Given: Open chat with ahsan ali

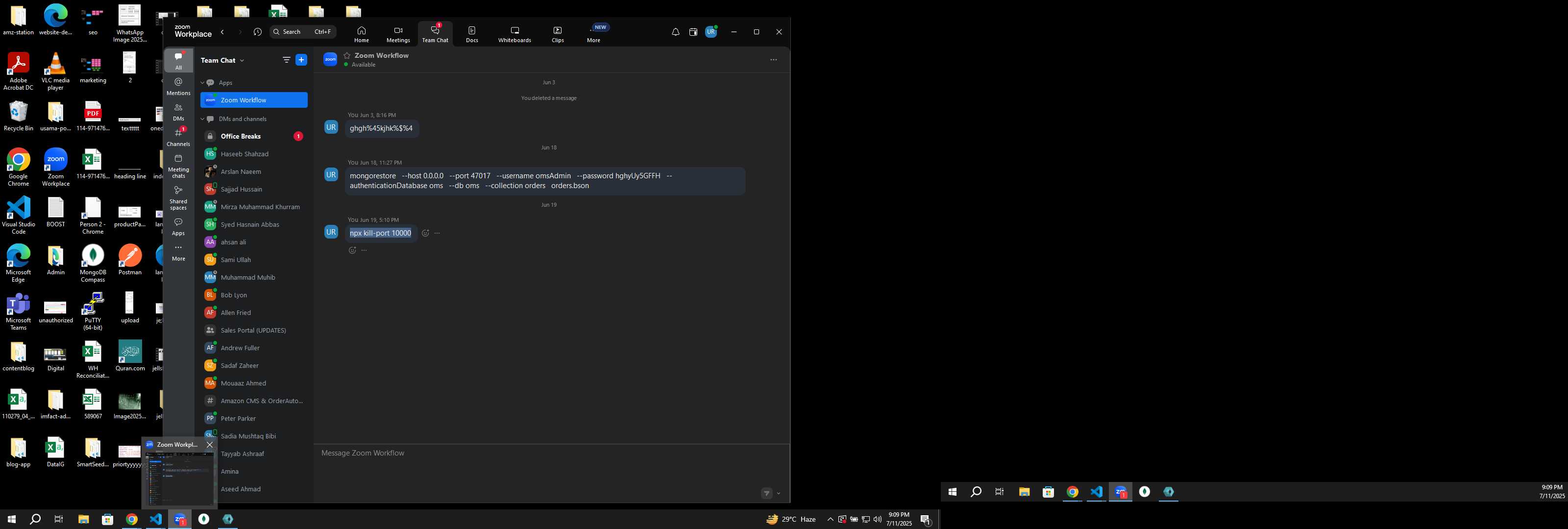Looking at the screenshot, I should (254, 242).
